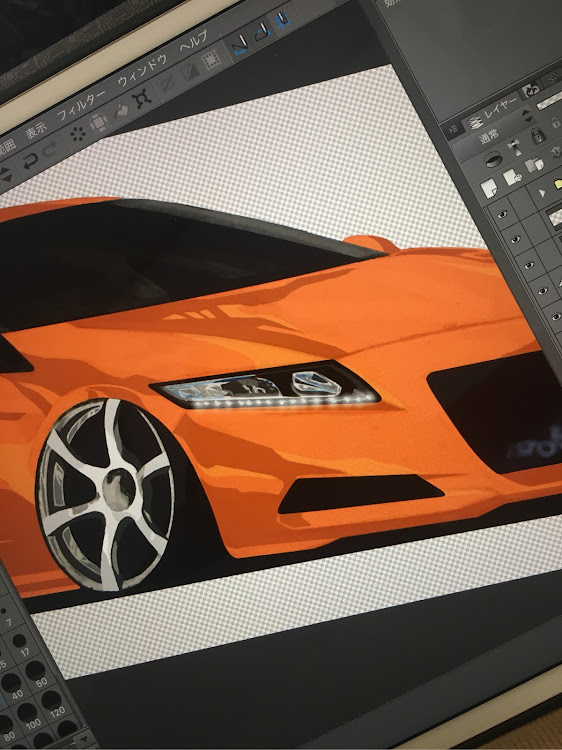Open the 表示 menu
Image resolution: width=562 pixels, height=750 pixels.
pyautogui.click(x=36, y=130)
